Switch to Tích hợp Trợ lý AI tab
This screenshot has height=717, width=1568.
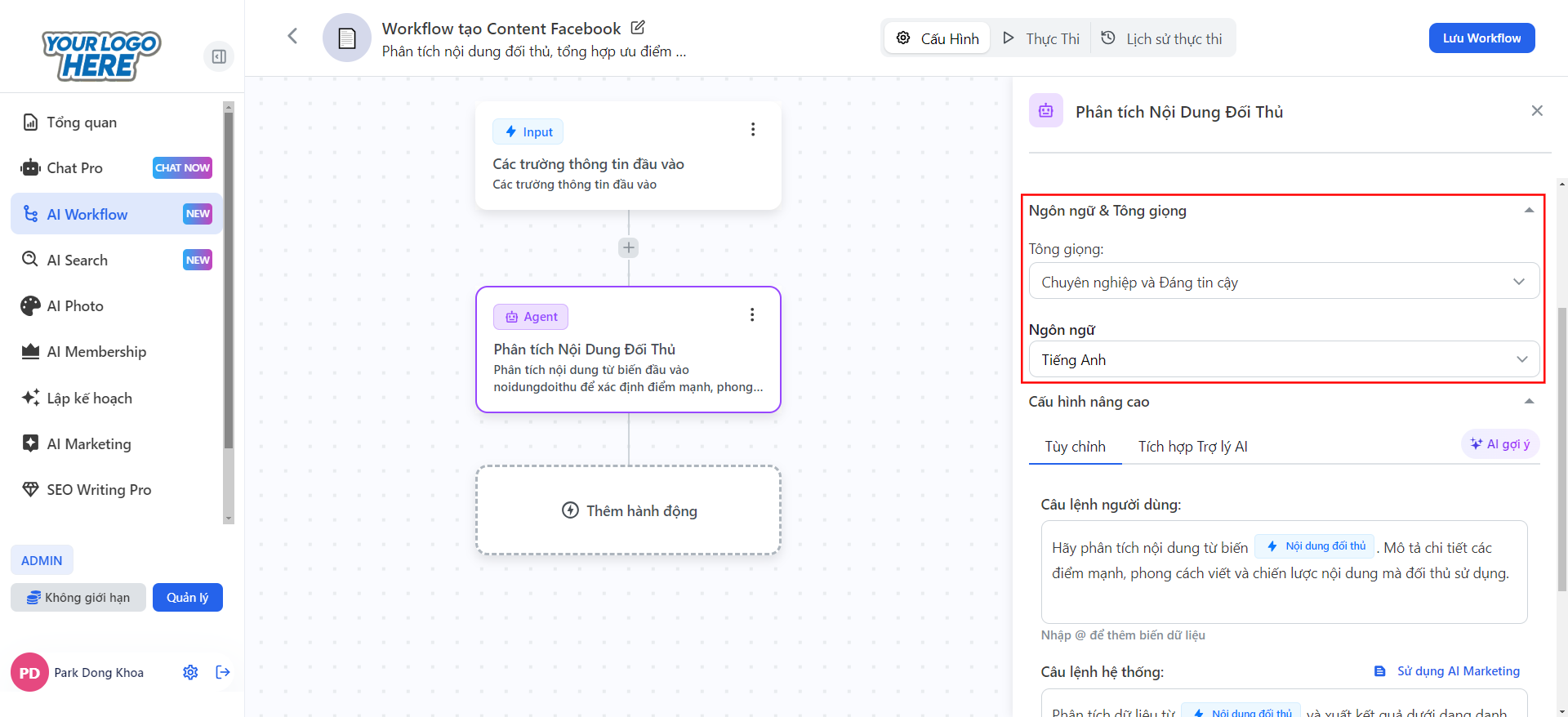click(1192, 447)
